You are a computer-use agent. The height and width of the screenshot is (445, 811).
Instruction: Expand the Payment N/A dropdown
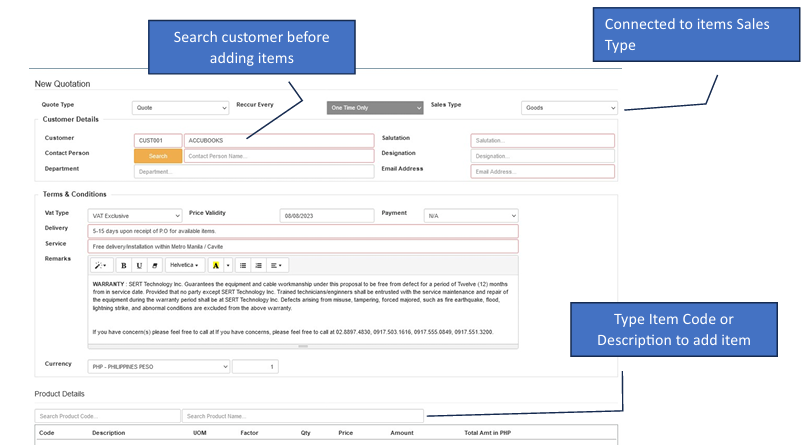471,215
